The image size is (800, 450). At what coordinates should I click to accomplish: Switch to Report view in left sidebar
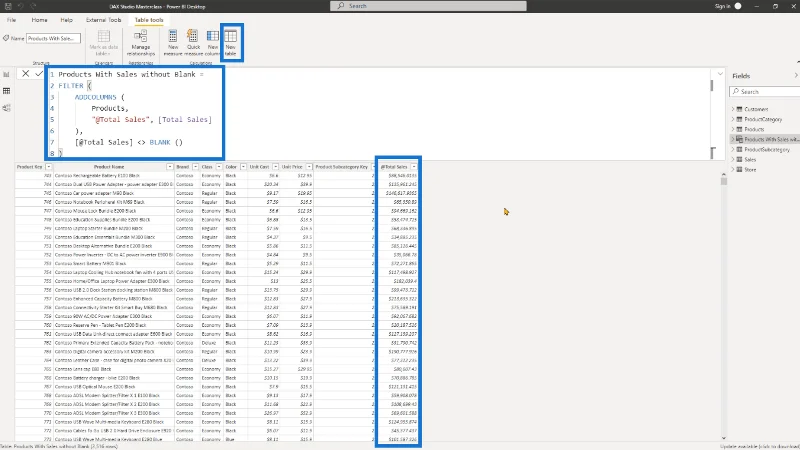7,74
